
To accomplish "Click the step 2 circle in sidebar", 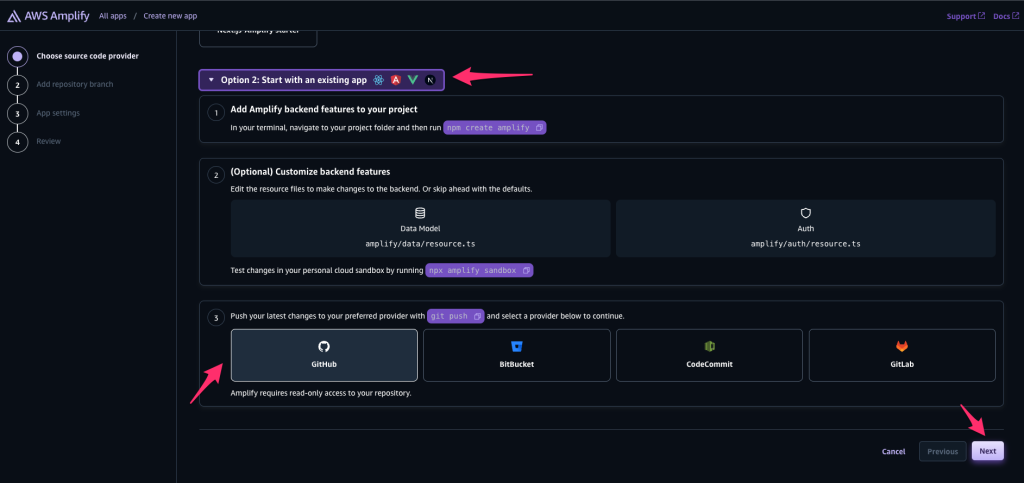I will (x=18, y=85).
